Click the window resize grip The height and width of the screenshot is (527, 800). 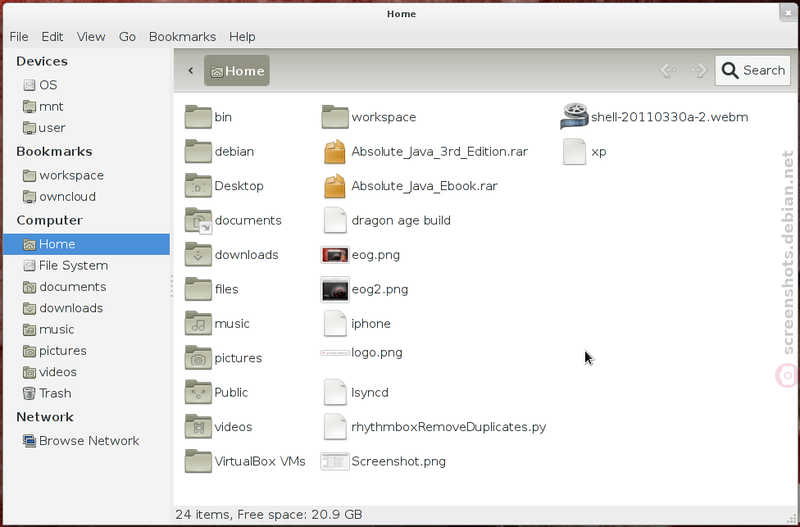[x=791, y=517]
